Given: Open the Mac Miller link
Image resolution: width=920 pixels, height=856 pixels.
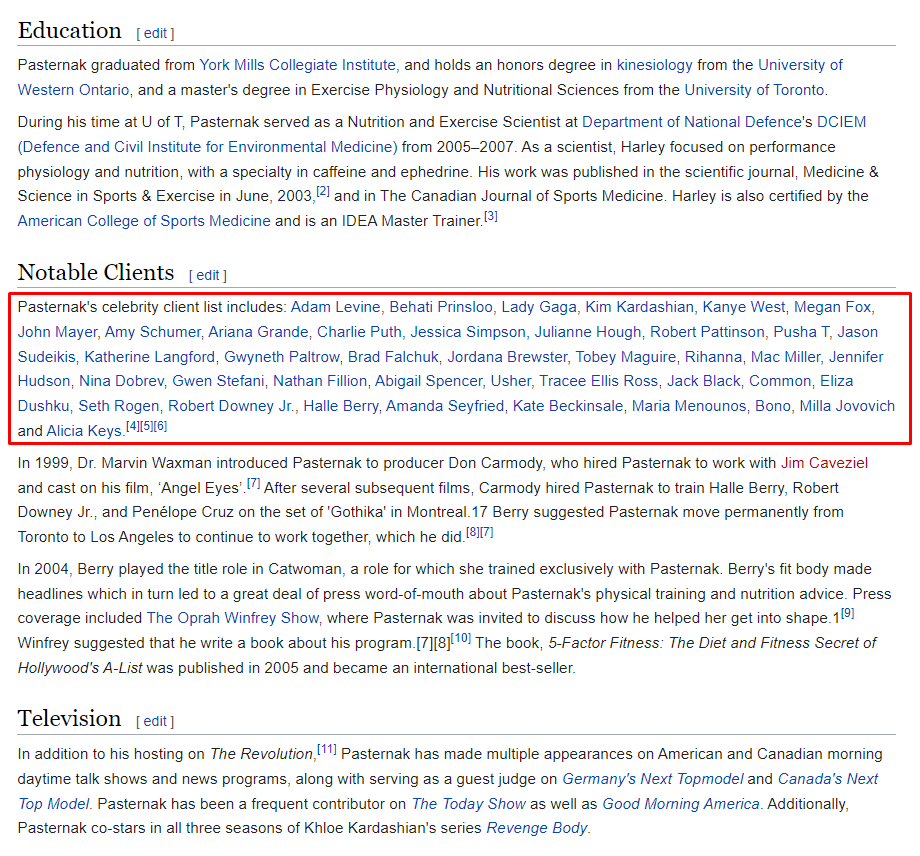Looking at the screenshot, I should 785,357.
